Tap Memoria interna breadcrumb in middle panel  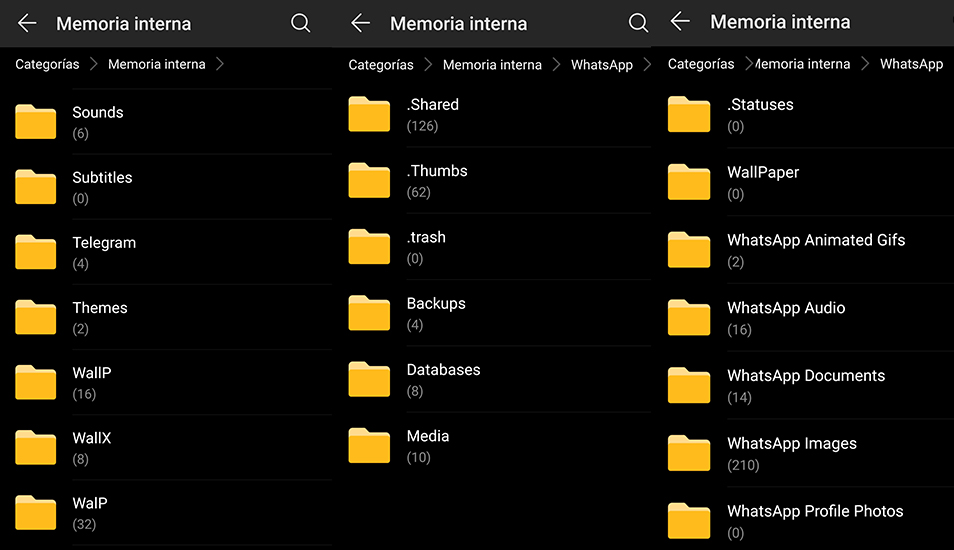pos(492,64)
